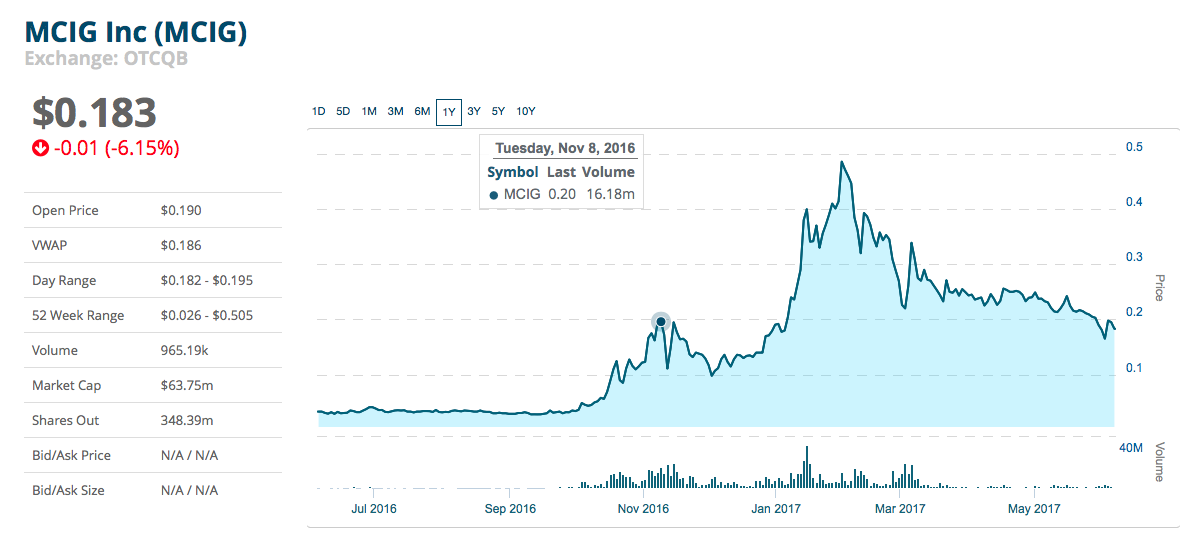Click the Nov 2016 axis label

pos(644,509)
